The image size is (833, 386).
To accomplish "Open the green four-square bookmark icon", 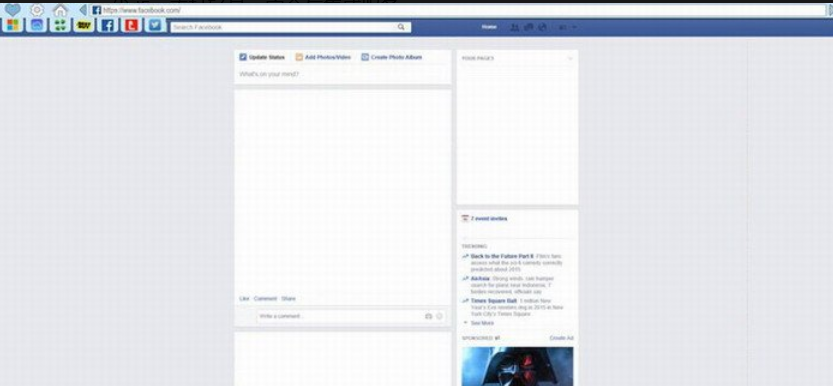I will [60, 25].
